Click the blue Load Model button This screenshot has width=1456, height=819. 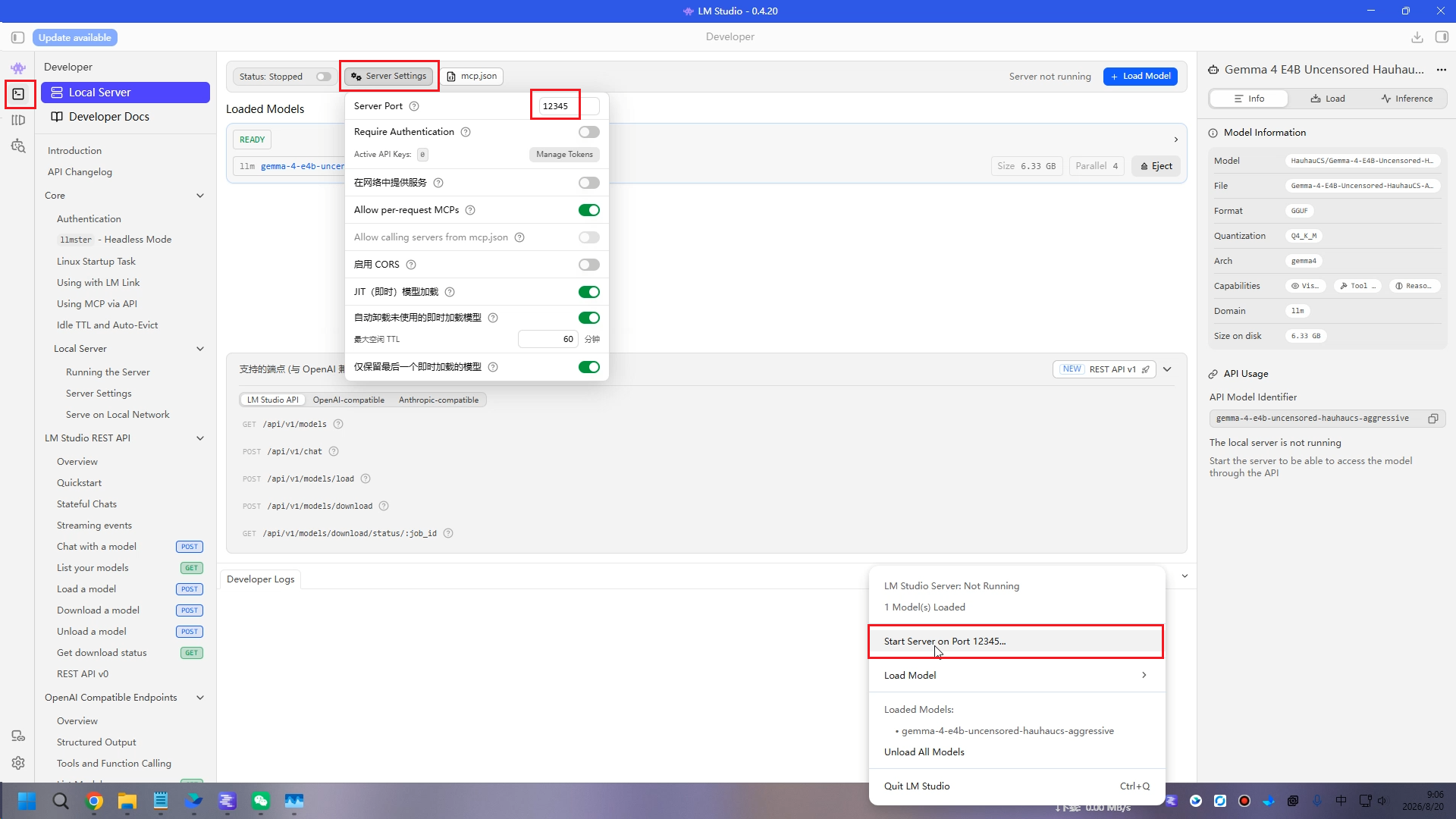1141,77
